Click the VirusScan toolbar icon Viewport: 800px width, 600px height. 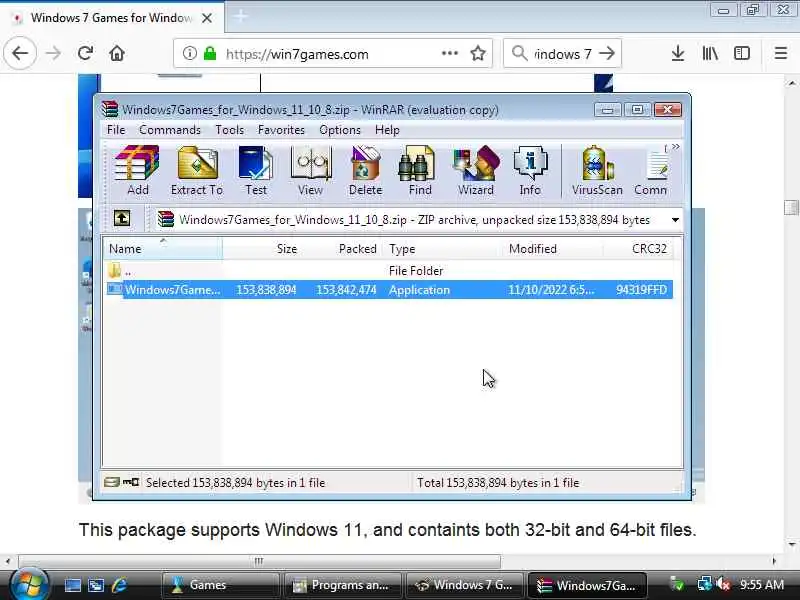point(597,170)
